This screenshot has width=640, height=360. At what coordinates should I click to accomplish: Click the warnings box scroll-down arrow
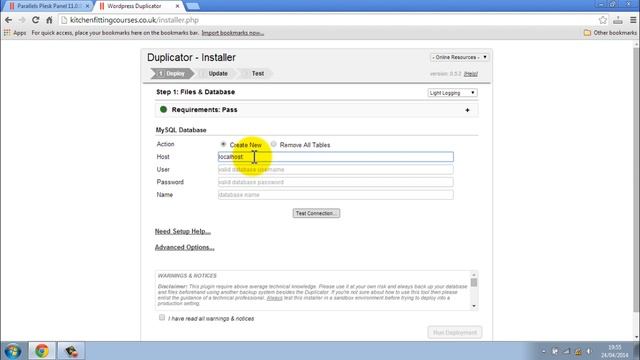[x=474, y=306]
